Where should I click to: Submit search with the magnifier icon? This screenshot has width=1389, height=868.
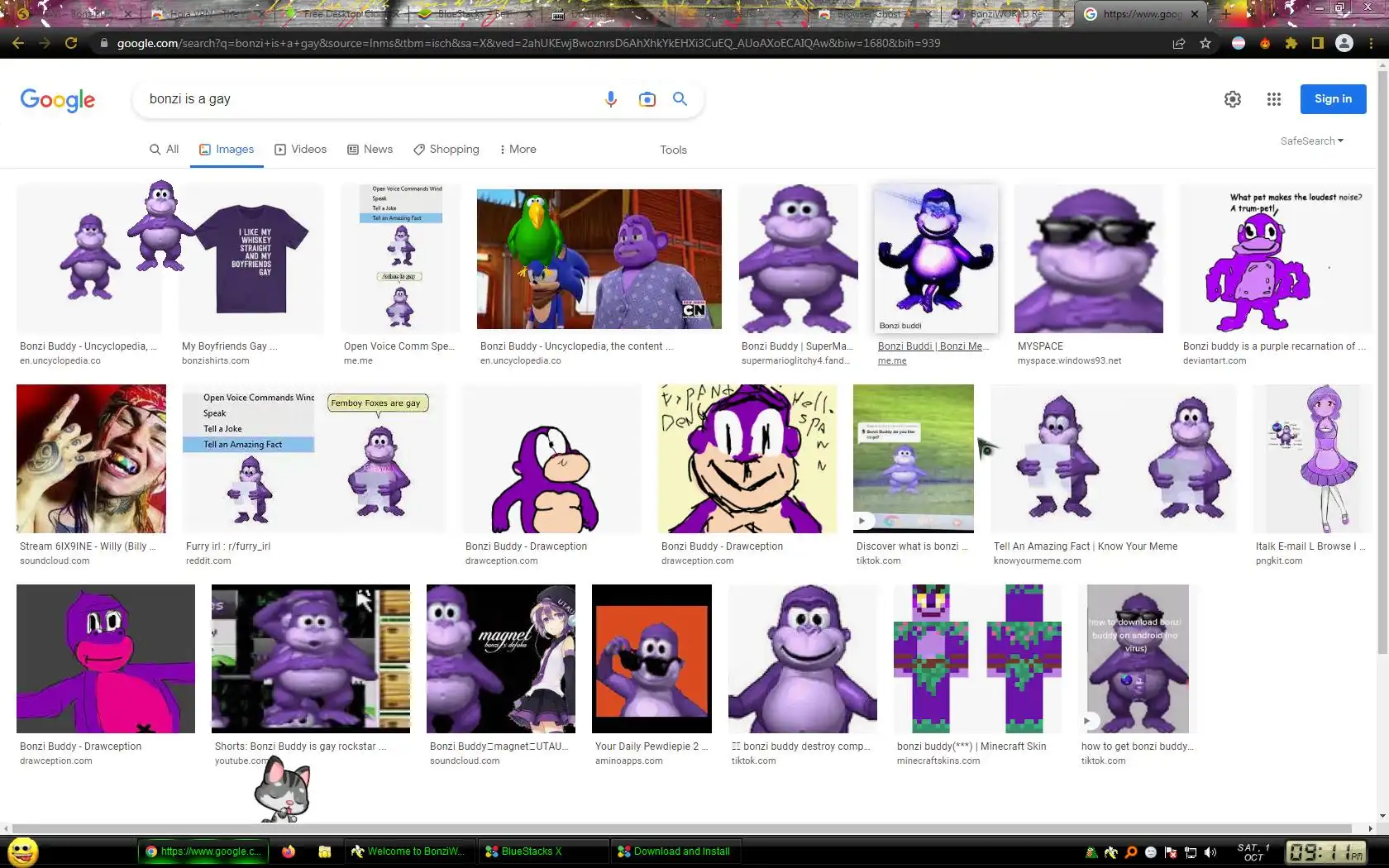pos(680,99)
